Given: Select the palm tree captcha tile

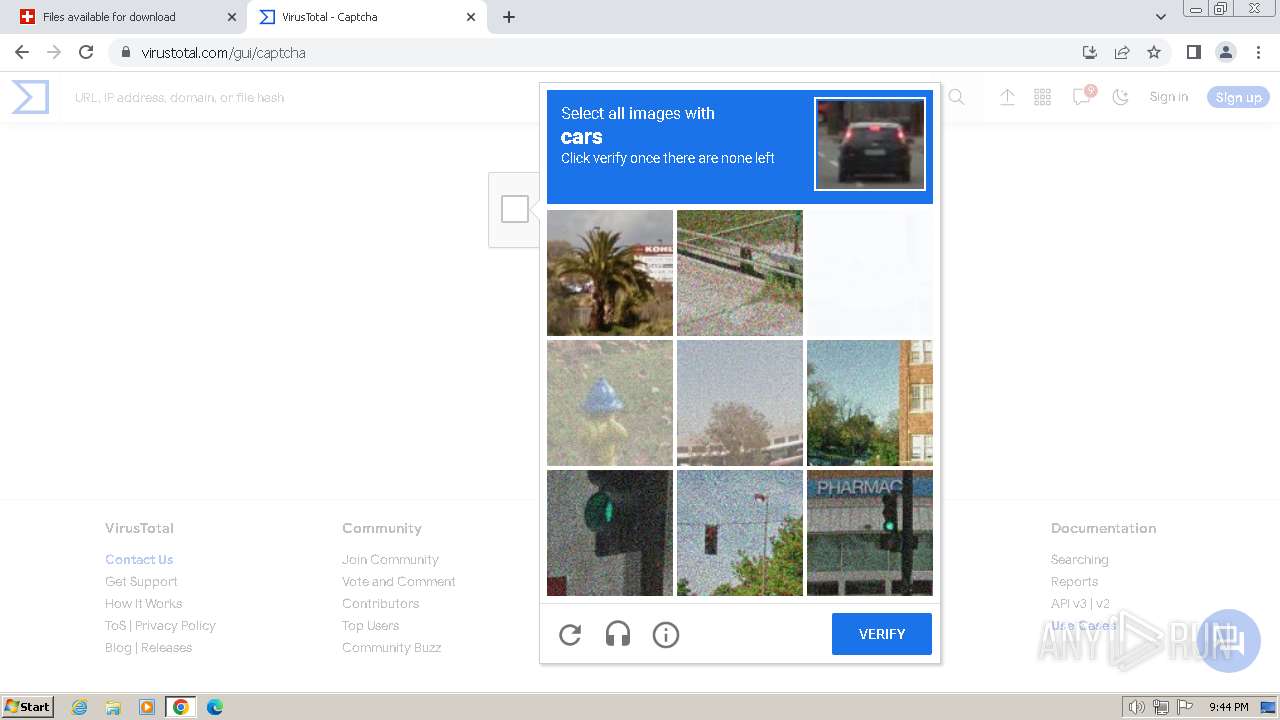Looking at the screenshot, I should (x=610, y=273).
